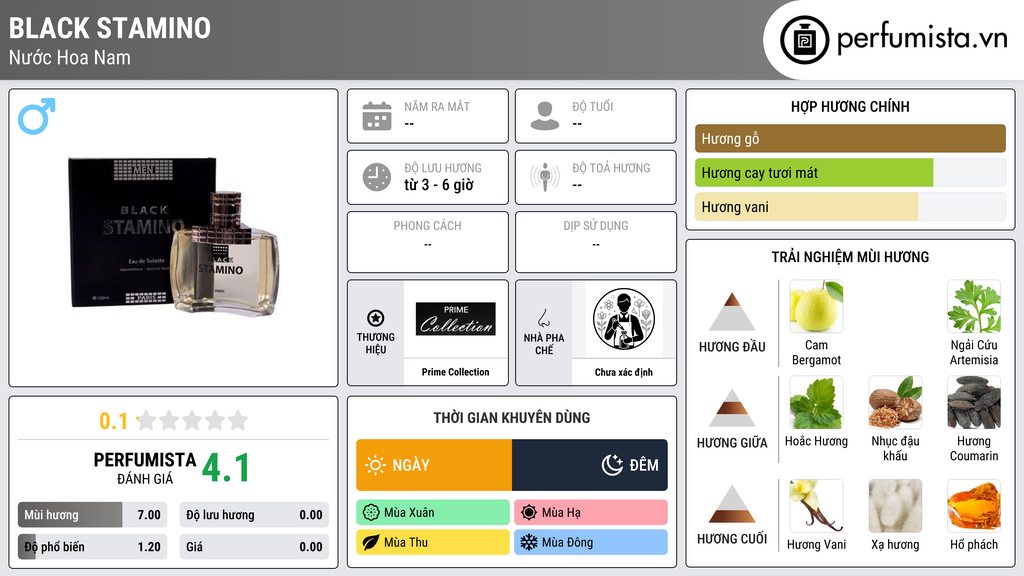Click the Hợp hương chính heading
1024x576 pixels.
850,106
